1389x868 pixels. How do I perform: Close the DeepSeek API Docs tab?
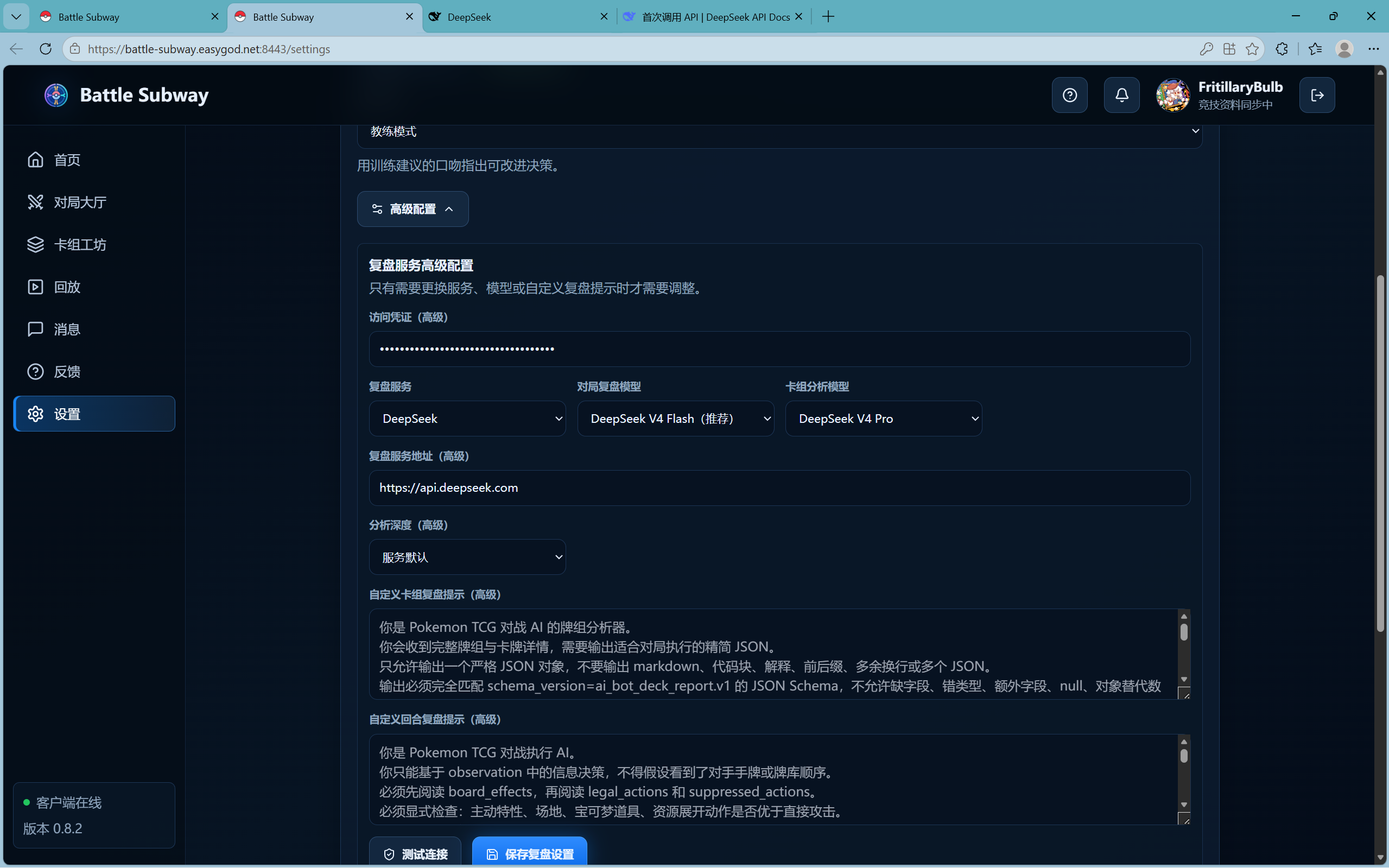point(798,17)
